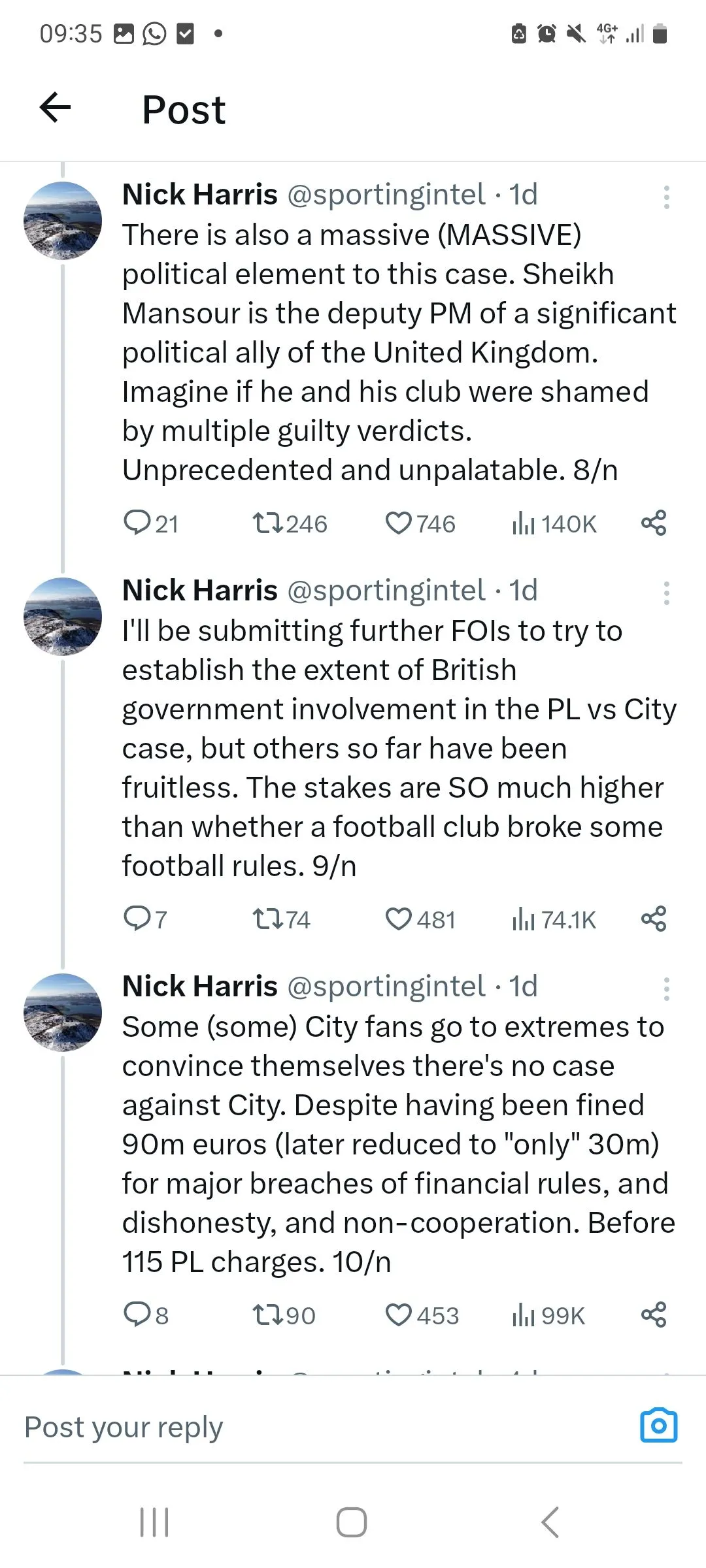Screen dimensions: 706x1568
Task: Open Nick Harris name on 10/n post
Action: click(x=199, y=987)
